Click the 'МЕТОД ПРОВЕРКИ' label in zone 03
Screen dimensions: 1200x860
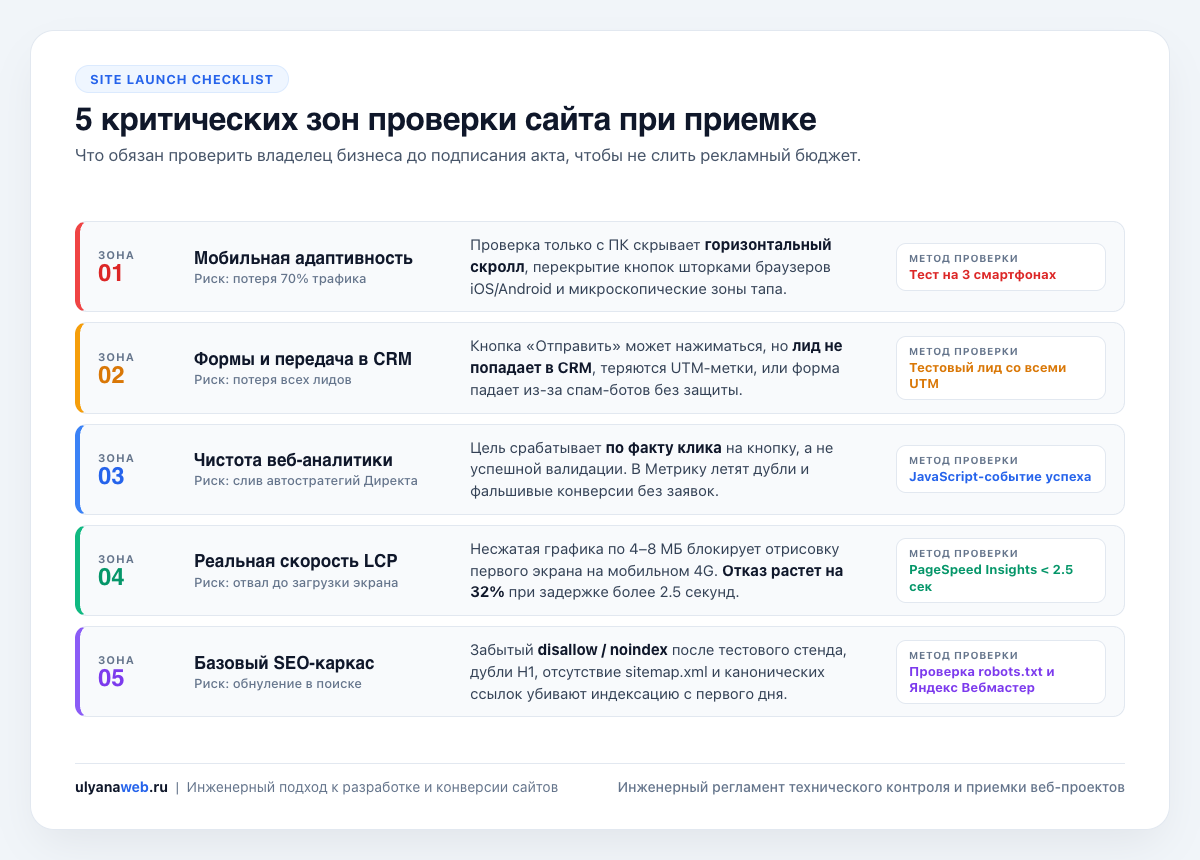pyautogui.click(x=964, y=461)
